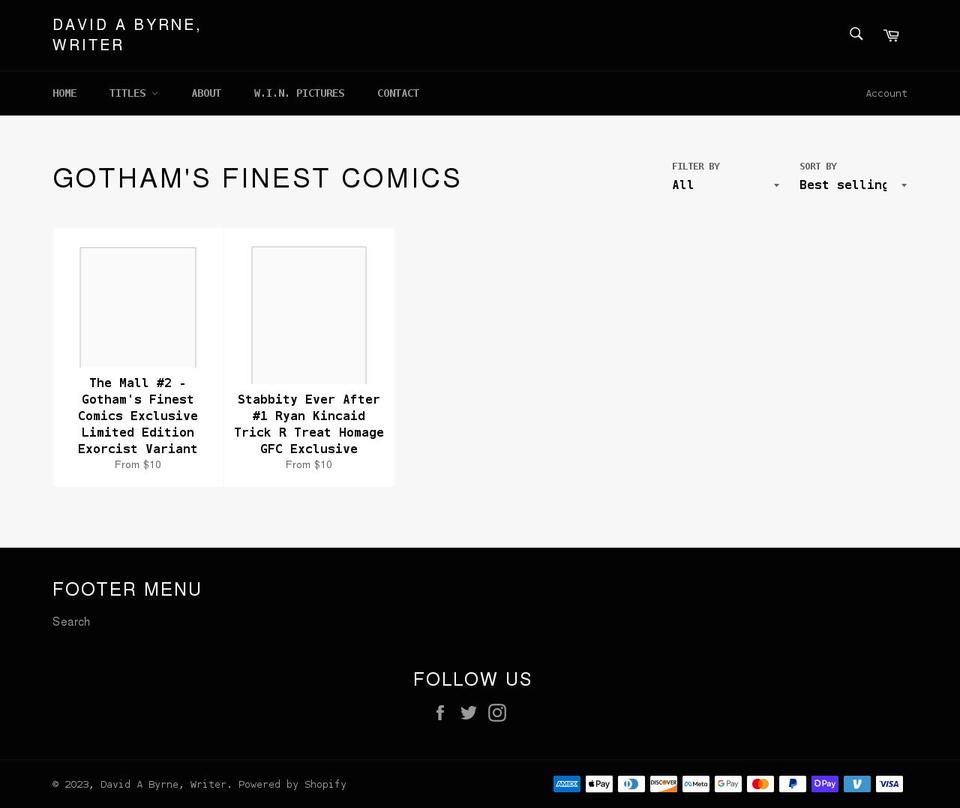Open the shopping cart icon
Viewport: 960px width, 808px height.
tap(891, 36)
